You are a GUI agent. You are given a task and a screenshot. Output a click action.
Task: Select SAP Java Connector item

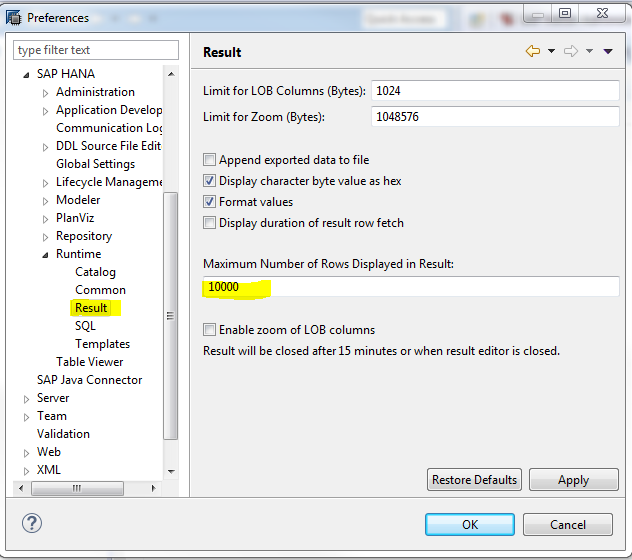[x=89, y=380]
